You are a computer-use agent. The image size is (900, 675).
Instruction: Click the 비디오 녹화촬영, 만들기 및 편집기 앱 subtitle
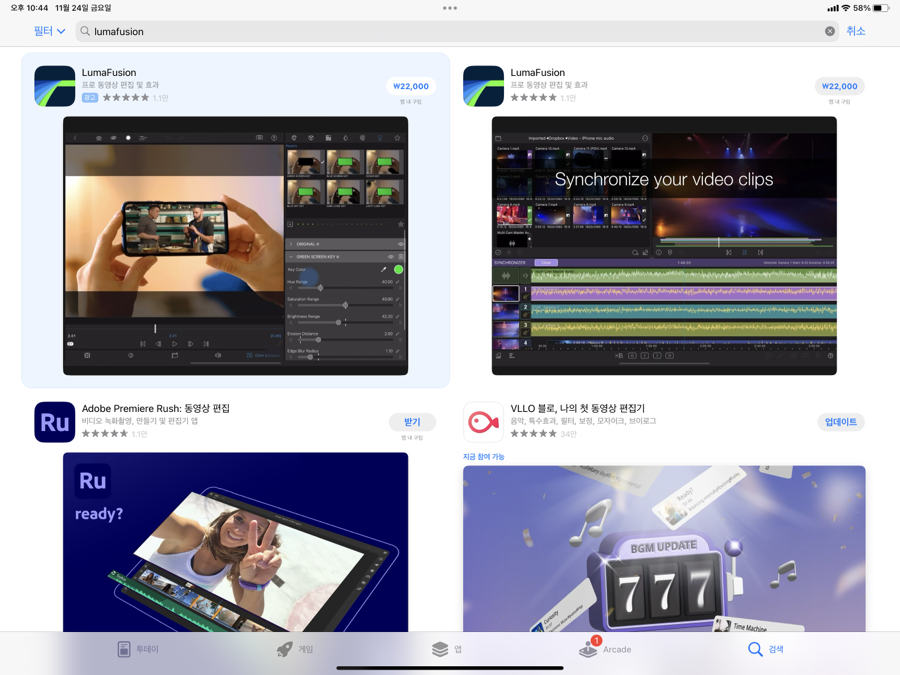[139, 421]
